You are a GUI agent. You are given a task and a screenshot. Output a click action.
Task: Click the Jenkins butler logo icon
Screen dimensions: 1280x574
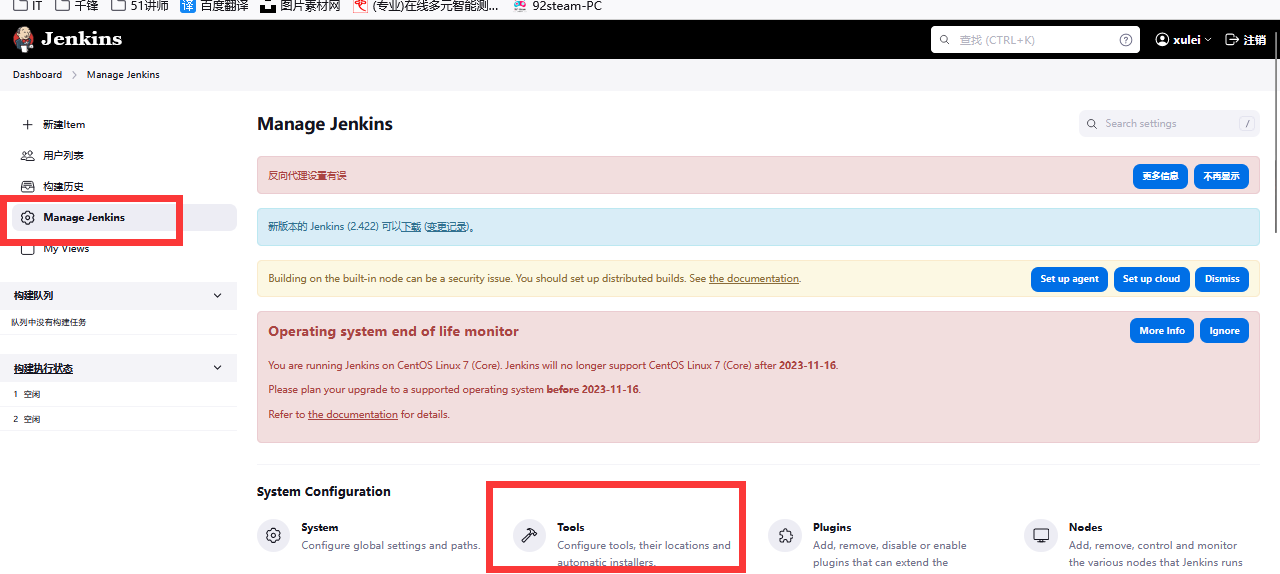[24, 40]
